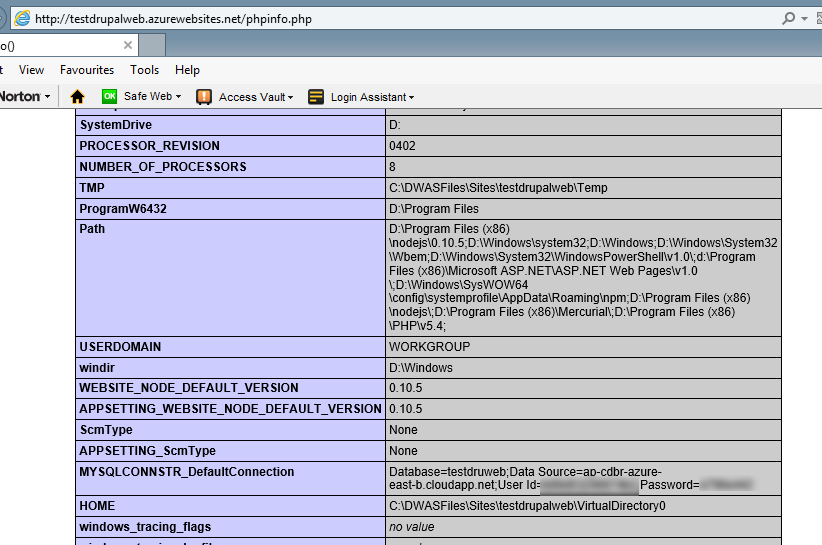The width and height of the screenshot is (822, 545).
Task: Select the SystemDrive variable name
Action: 115,125
